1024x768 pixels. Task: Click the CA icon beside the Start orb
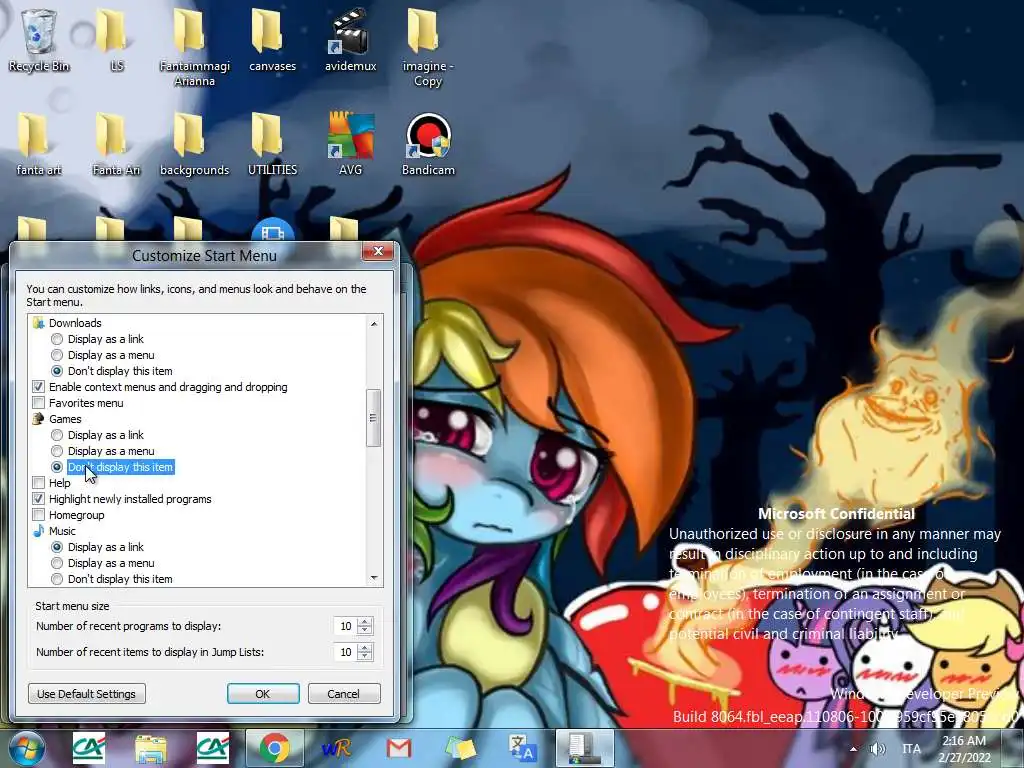pyautogui.click(x=88, y=748)
